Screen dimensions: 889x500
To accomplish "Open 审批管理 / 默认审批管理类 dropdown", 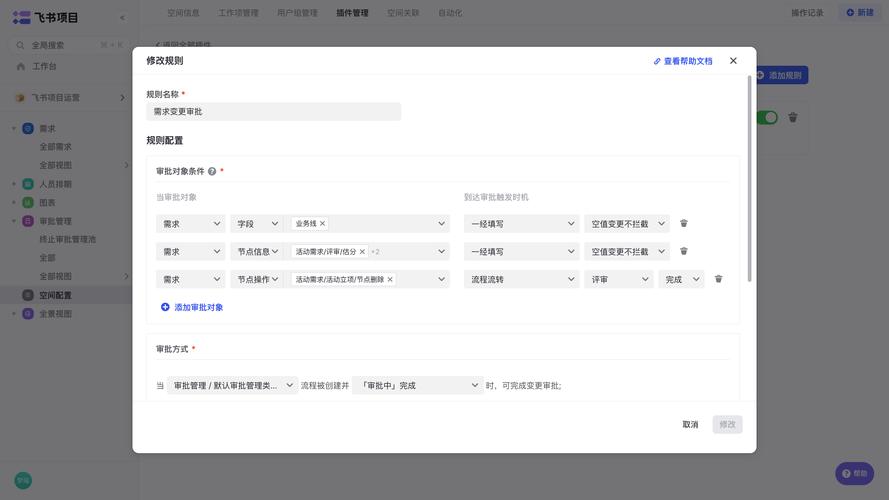I will coord(232,385).
